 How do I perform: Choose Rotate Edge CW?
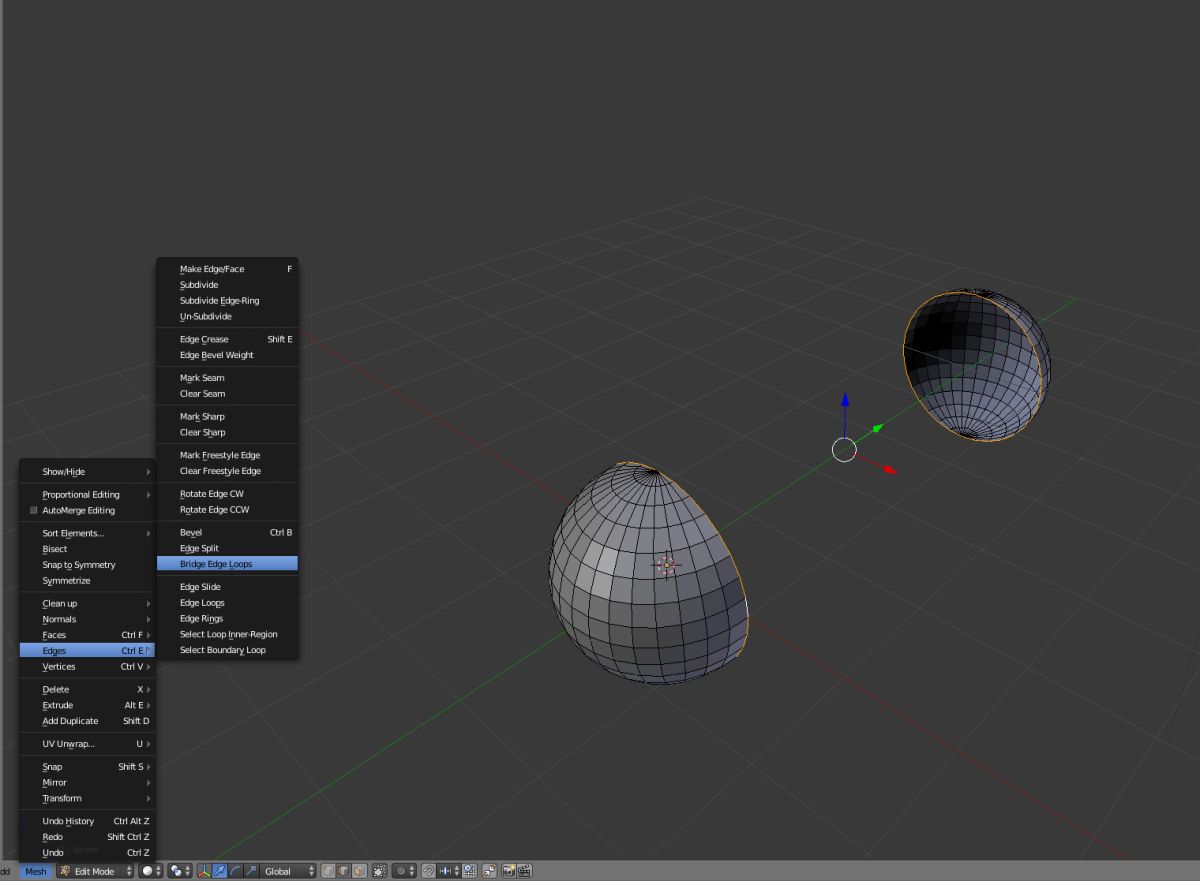click(227, 494)
